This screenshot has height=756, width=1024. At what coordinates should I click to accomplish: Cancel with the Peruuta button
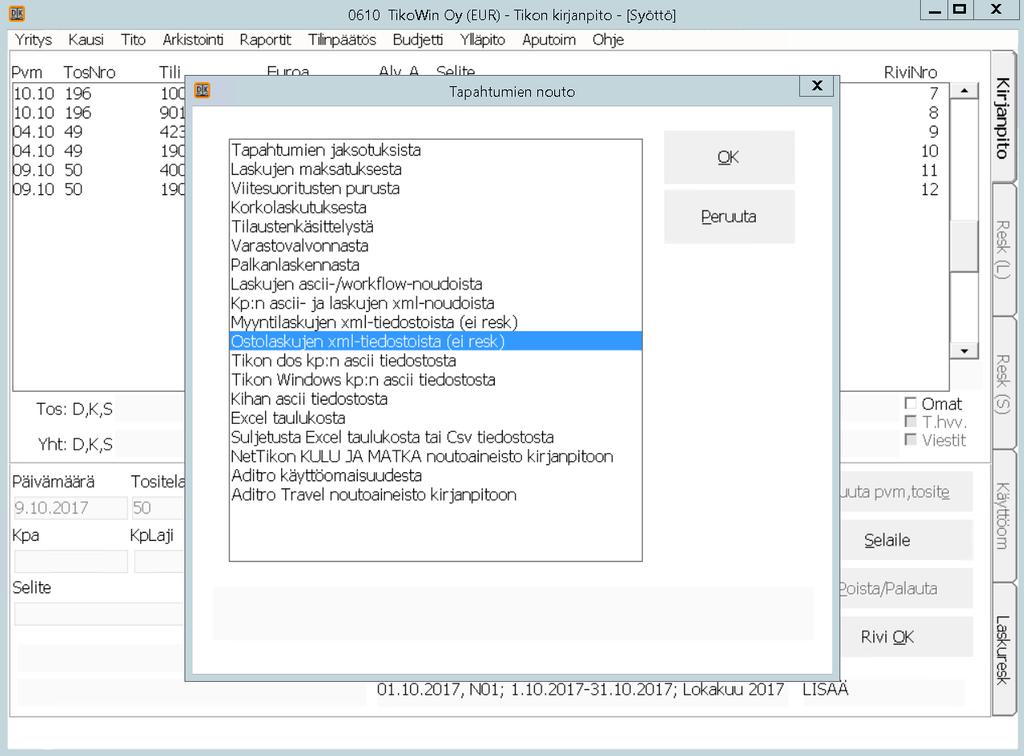729,217
